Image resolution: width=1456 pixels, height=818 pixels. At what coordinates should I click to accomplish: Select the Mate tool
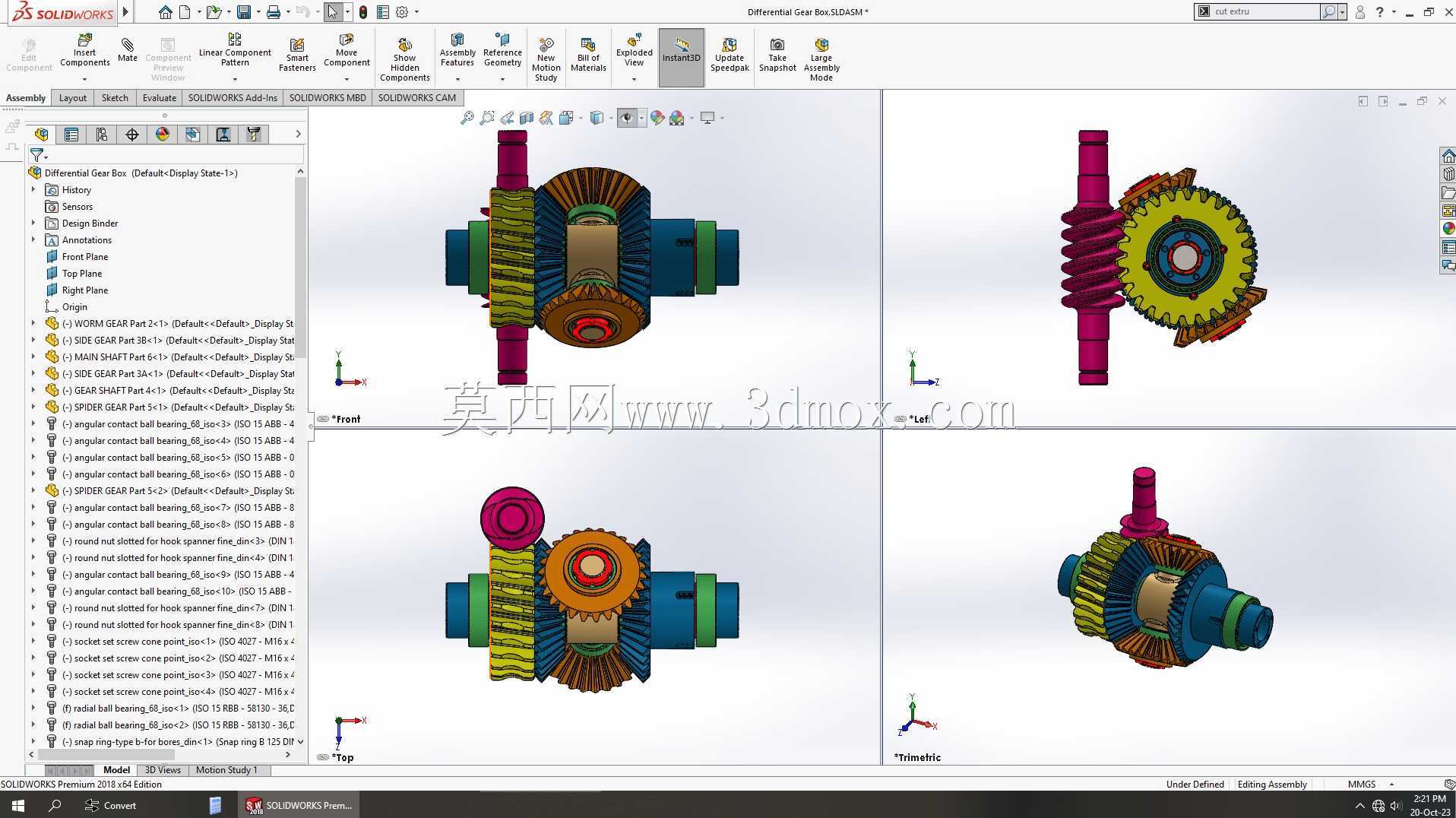[x=128, y=49]
